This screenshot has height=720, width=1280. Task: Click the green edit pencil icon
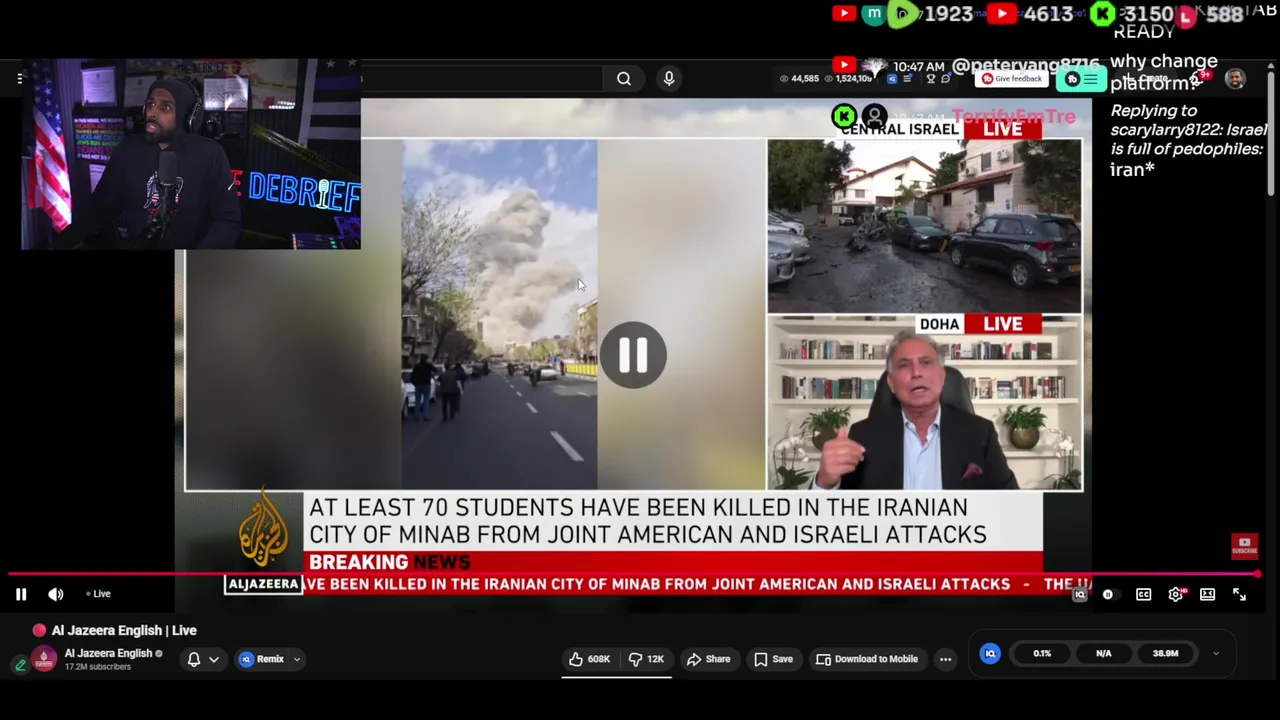tap(20, 665)
